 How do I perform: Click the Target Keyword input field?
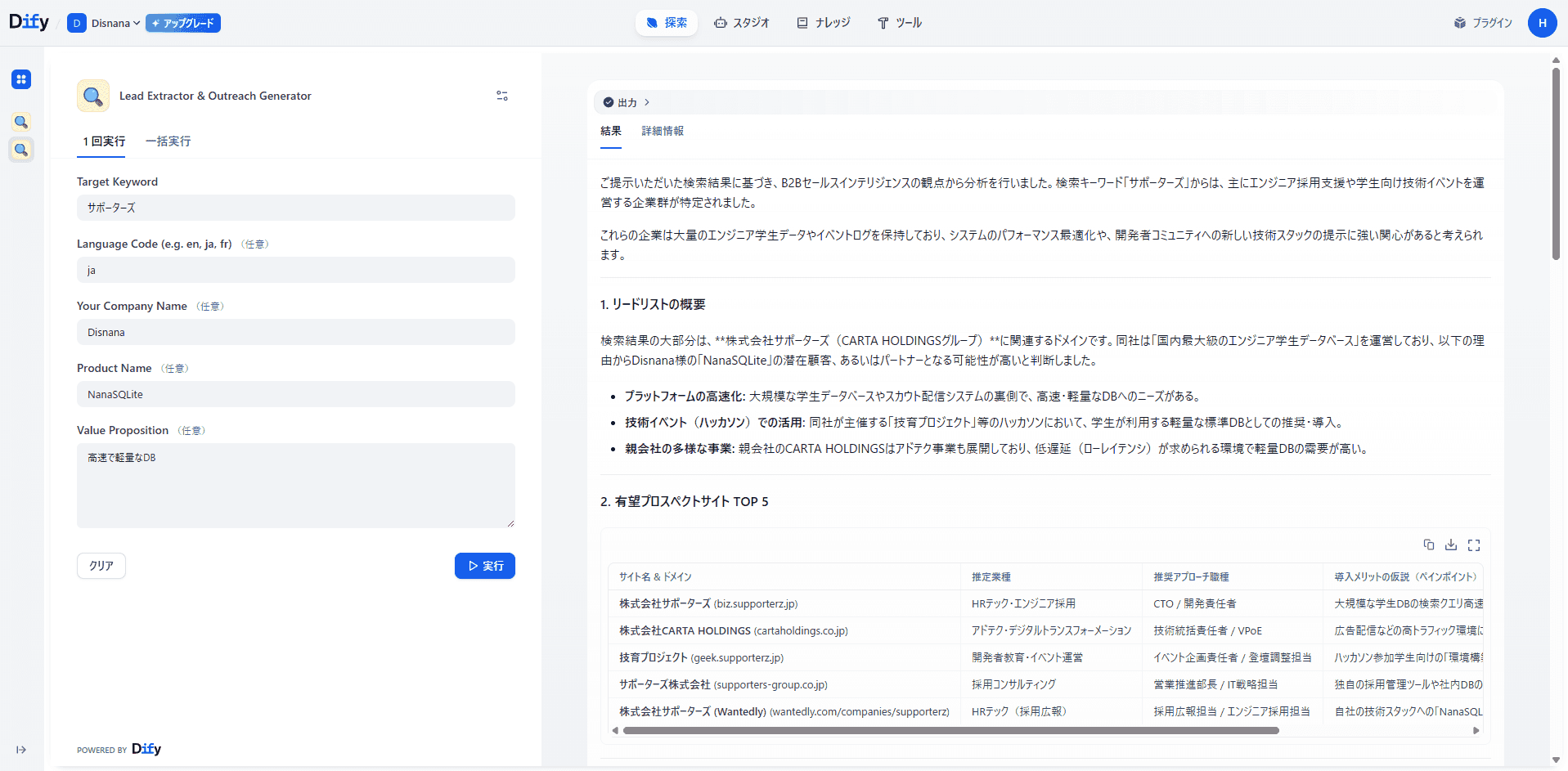pos(296,208)
